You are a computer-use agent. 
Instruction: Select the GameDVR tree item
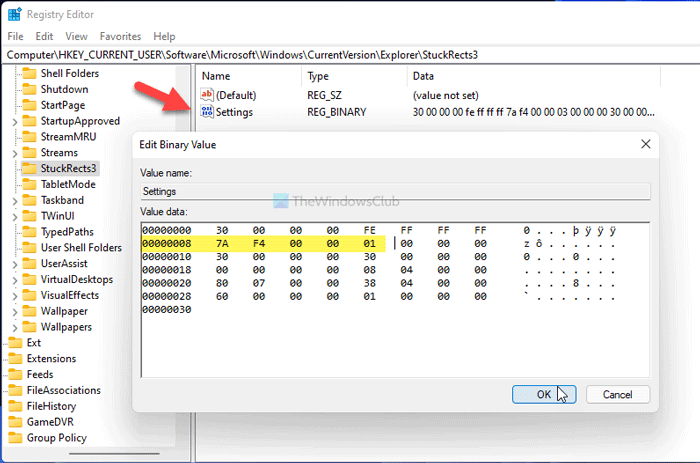(50, 422)
